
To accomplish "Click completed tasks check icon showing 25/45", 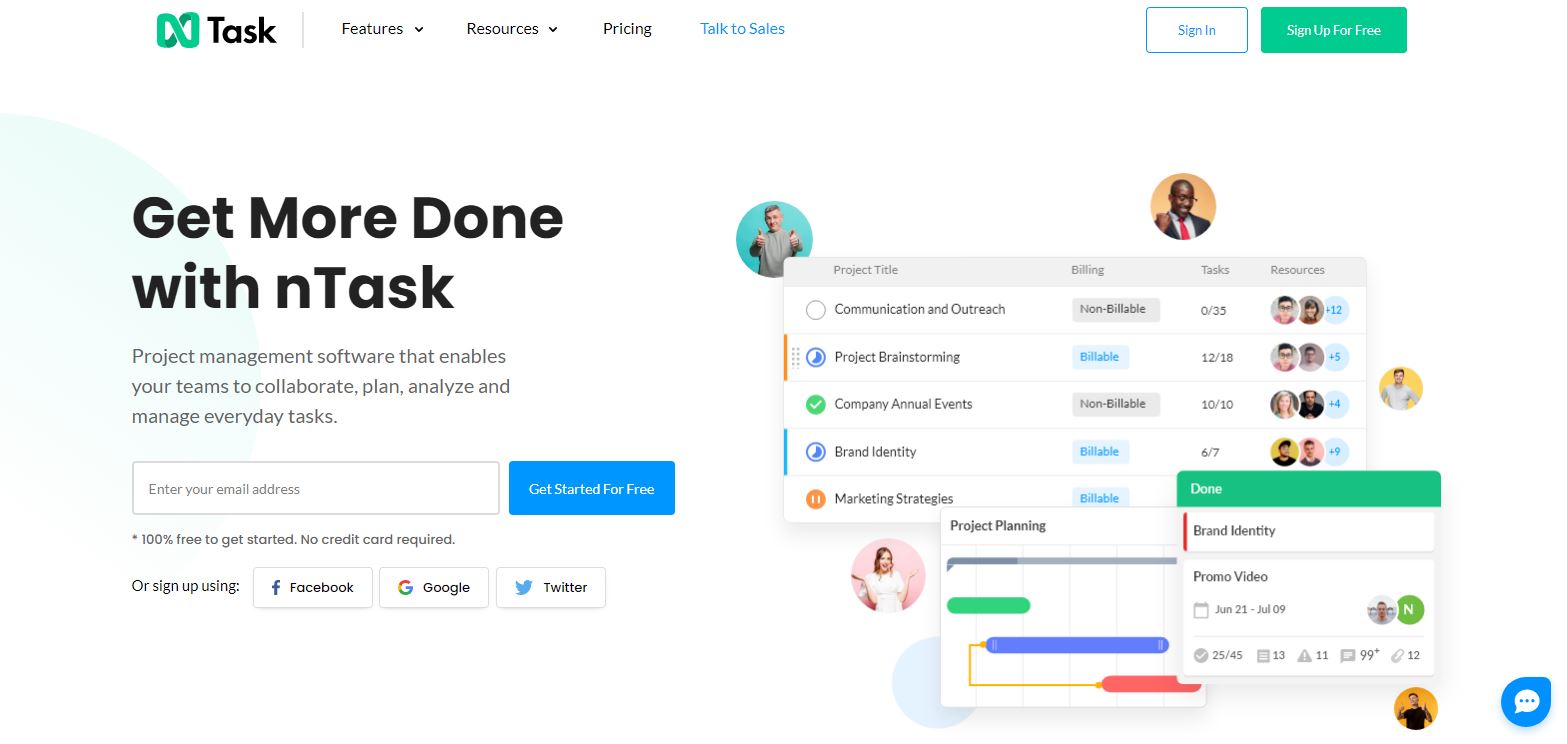I will coord(1201,656).
